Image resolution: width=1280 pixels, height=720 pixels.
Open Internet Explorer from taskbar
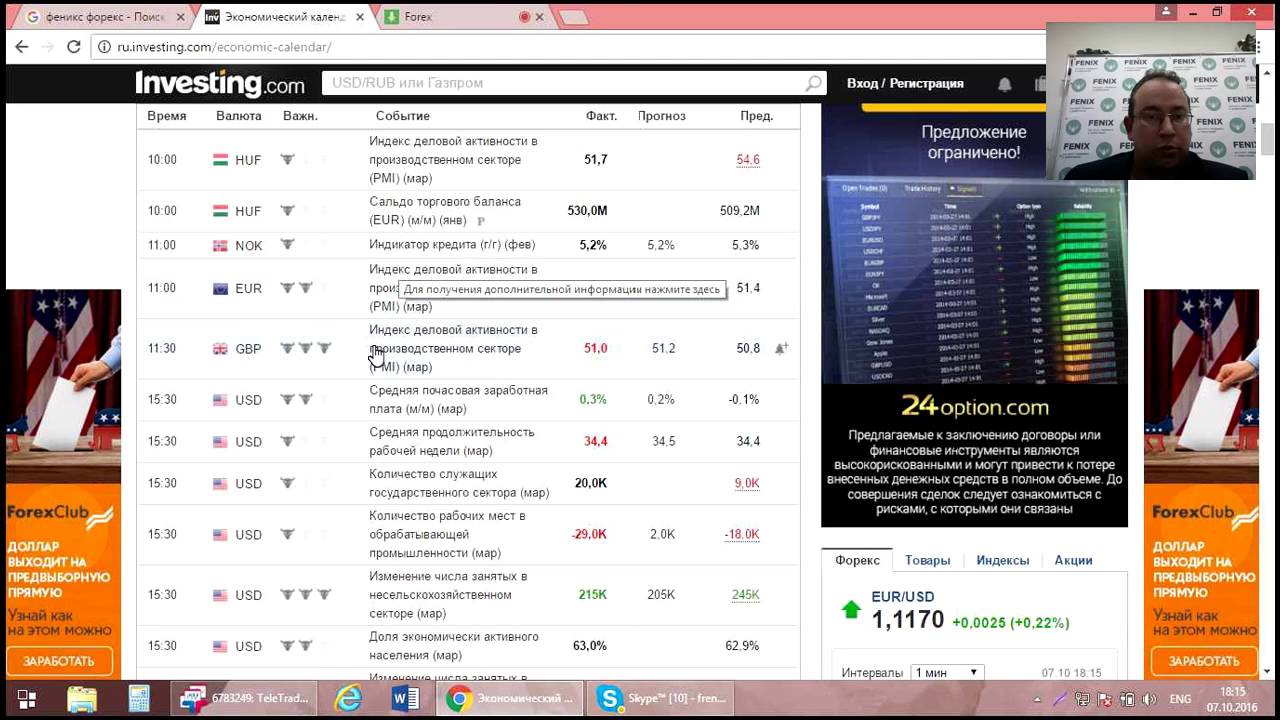[x=348, y=698]
